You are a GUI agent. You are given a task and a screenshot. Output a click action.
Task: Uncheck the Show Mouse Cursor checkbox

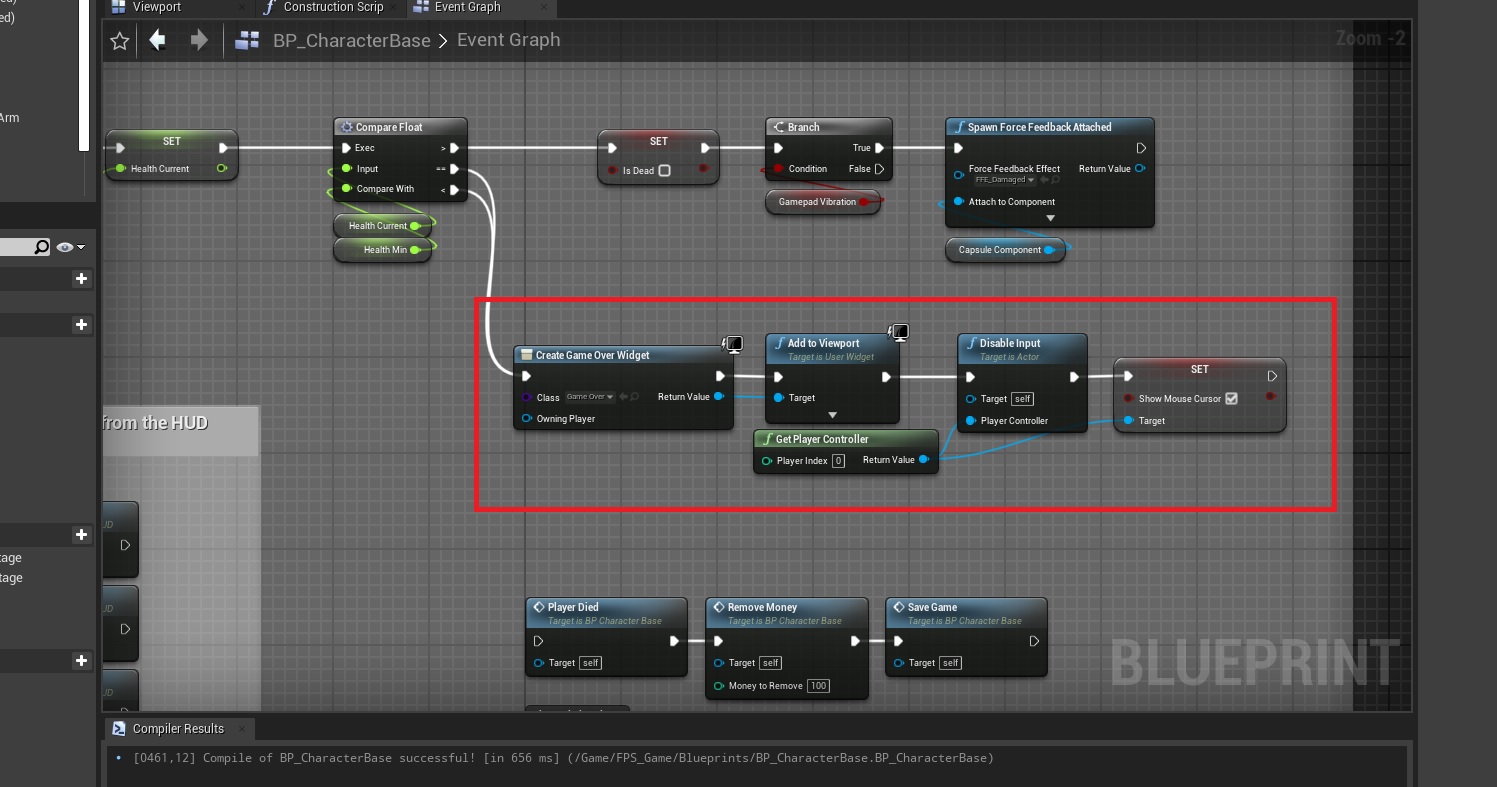point(1231,398)
